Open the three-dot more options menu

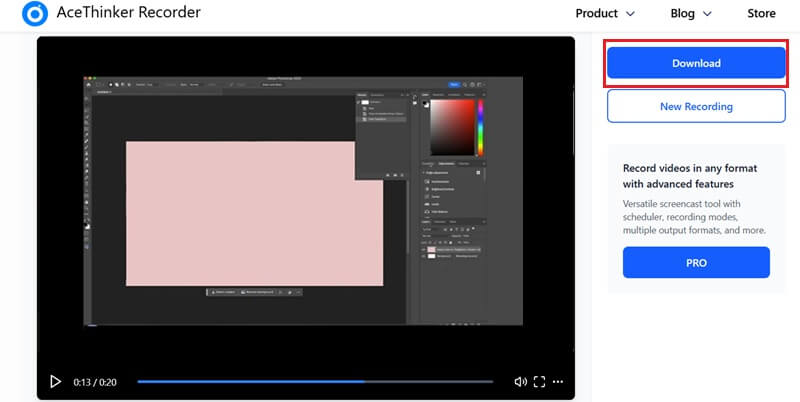click(x=558, y=381)
